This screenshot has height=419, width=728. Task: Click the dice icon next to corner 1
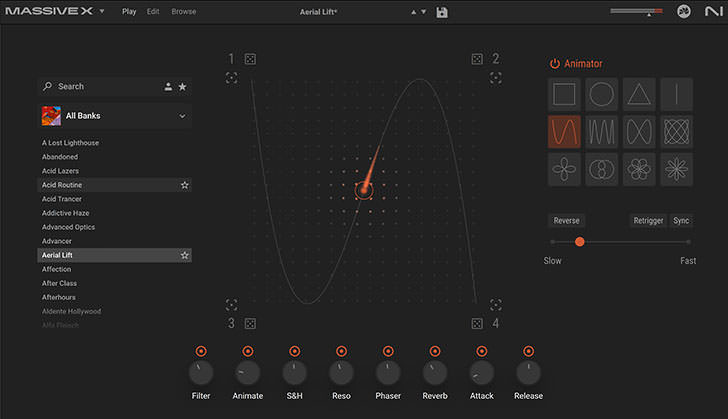click(250, 59)
